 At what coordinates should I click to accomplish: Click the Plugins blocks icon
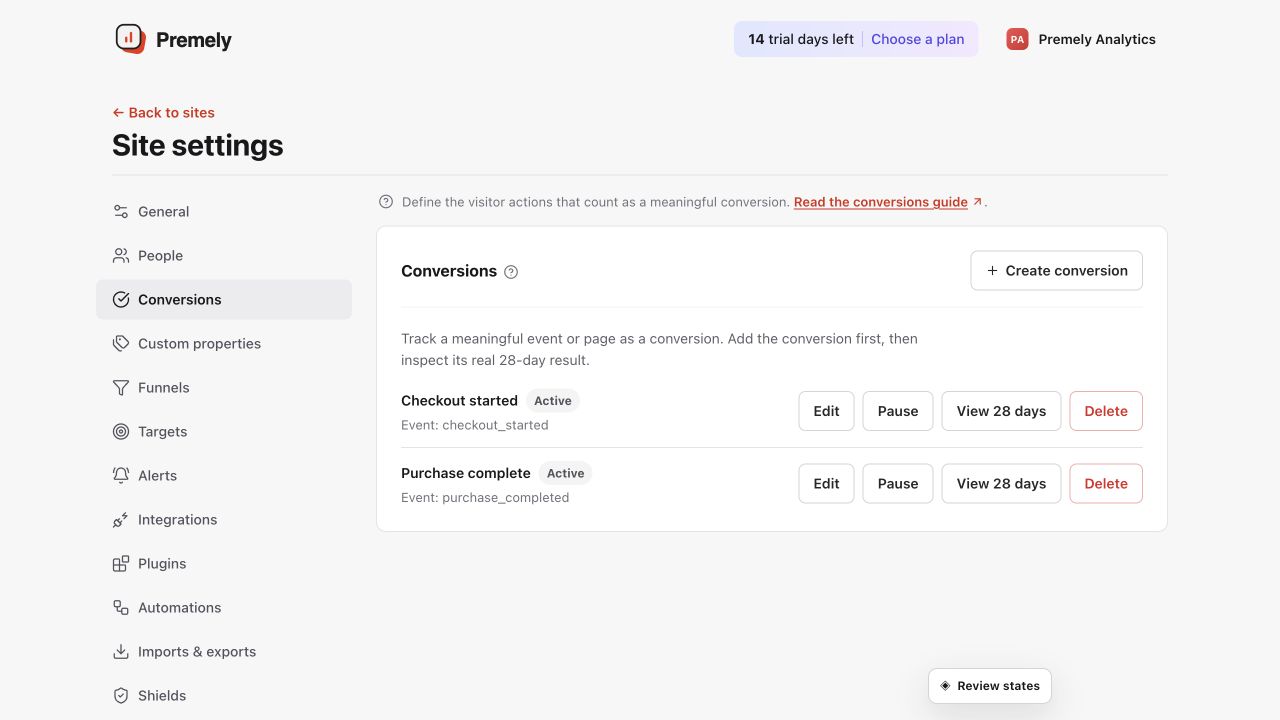point(121,564)
